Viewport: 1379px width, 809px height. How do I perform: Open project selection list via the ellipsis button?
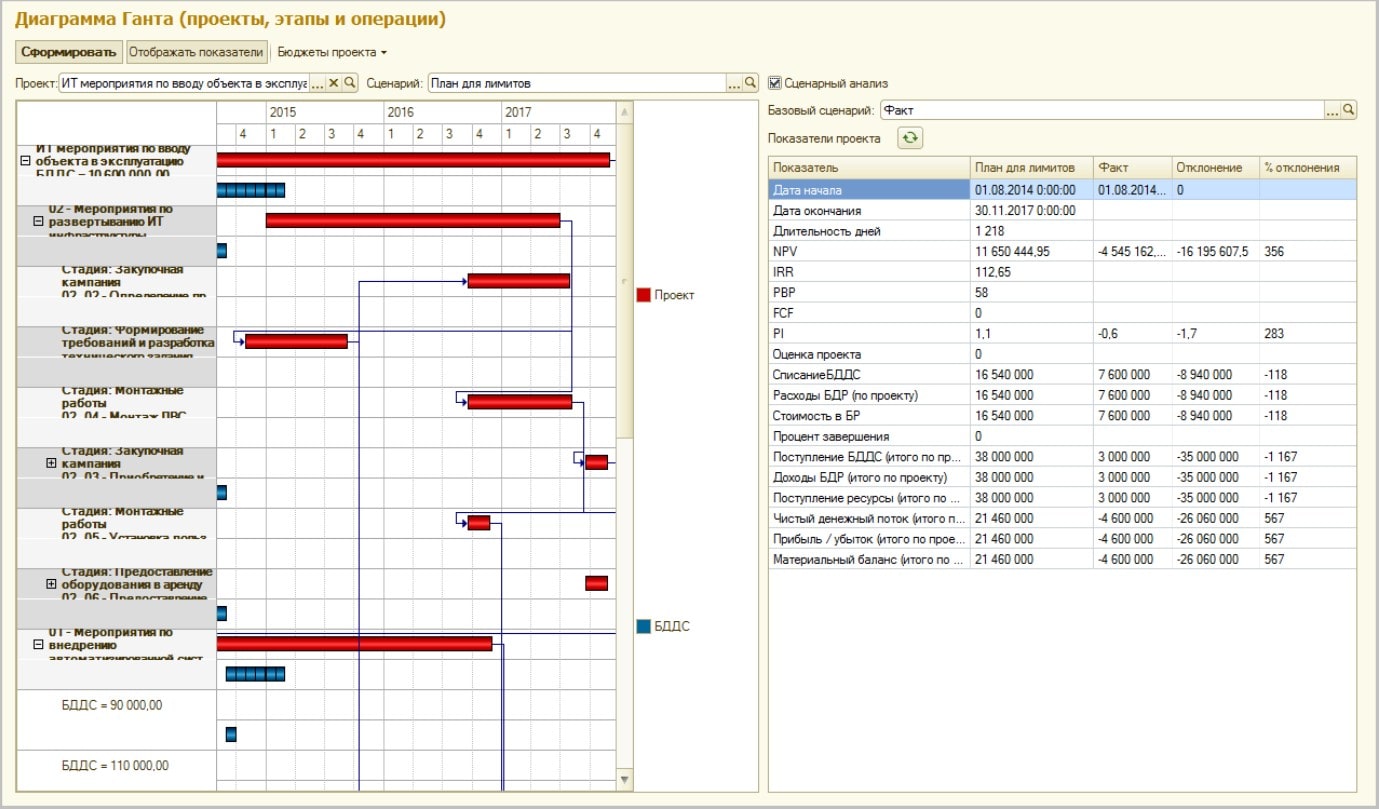318,83
